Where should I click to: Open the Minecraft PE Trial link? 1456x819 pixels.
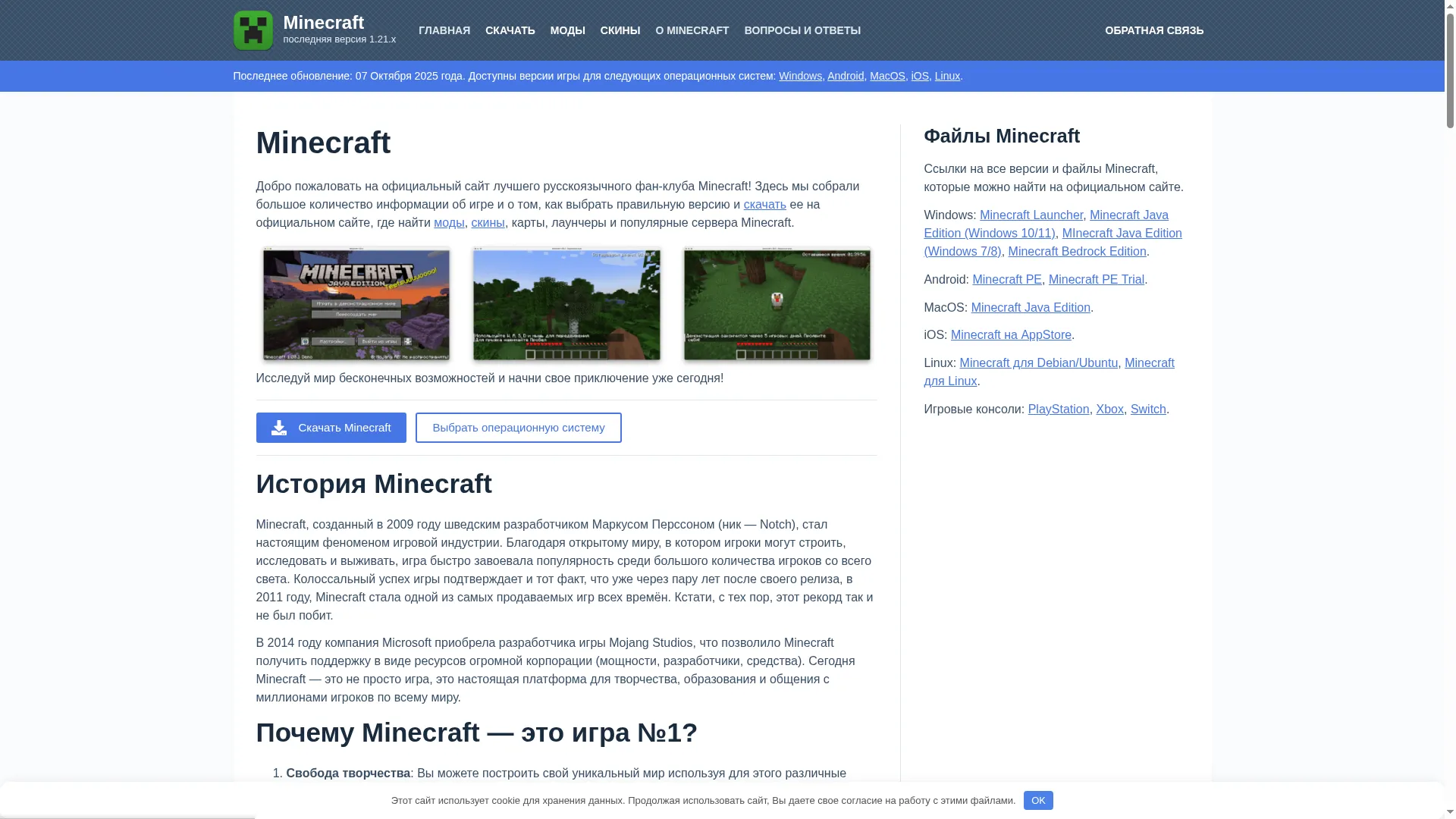point(1097,280)
